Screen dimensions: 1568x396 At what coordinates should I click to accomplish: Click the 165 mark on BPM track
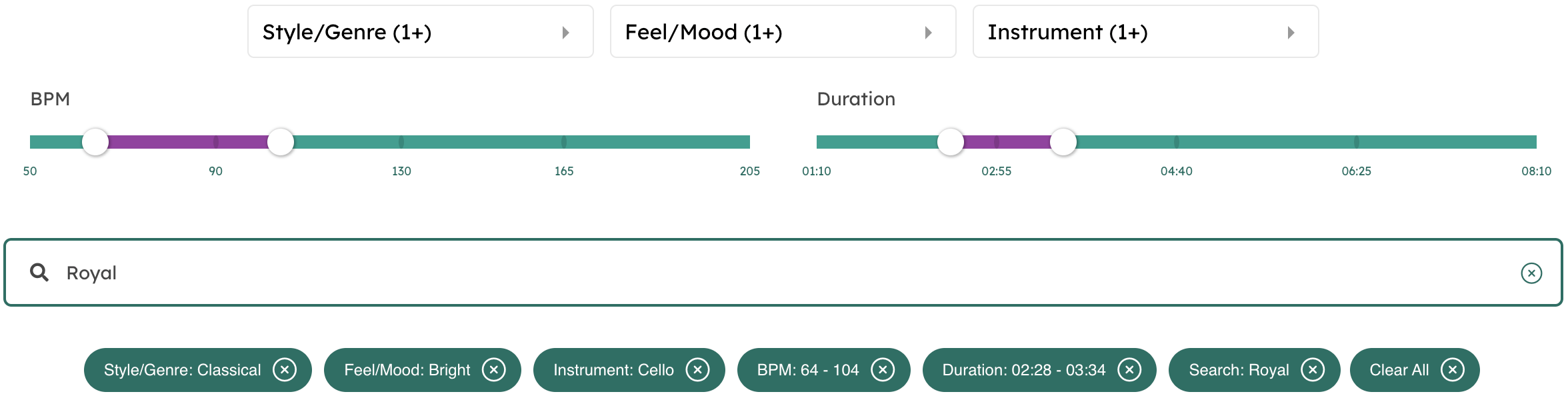564,142
